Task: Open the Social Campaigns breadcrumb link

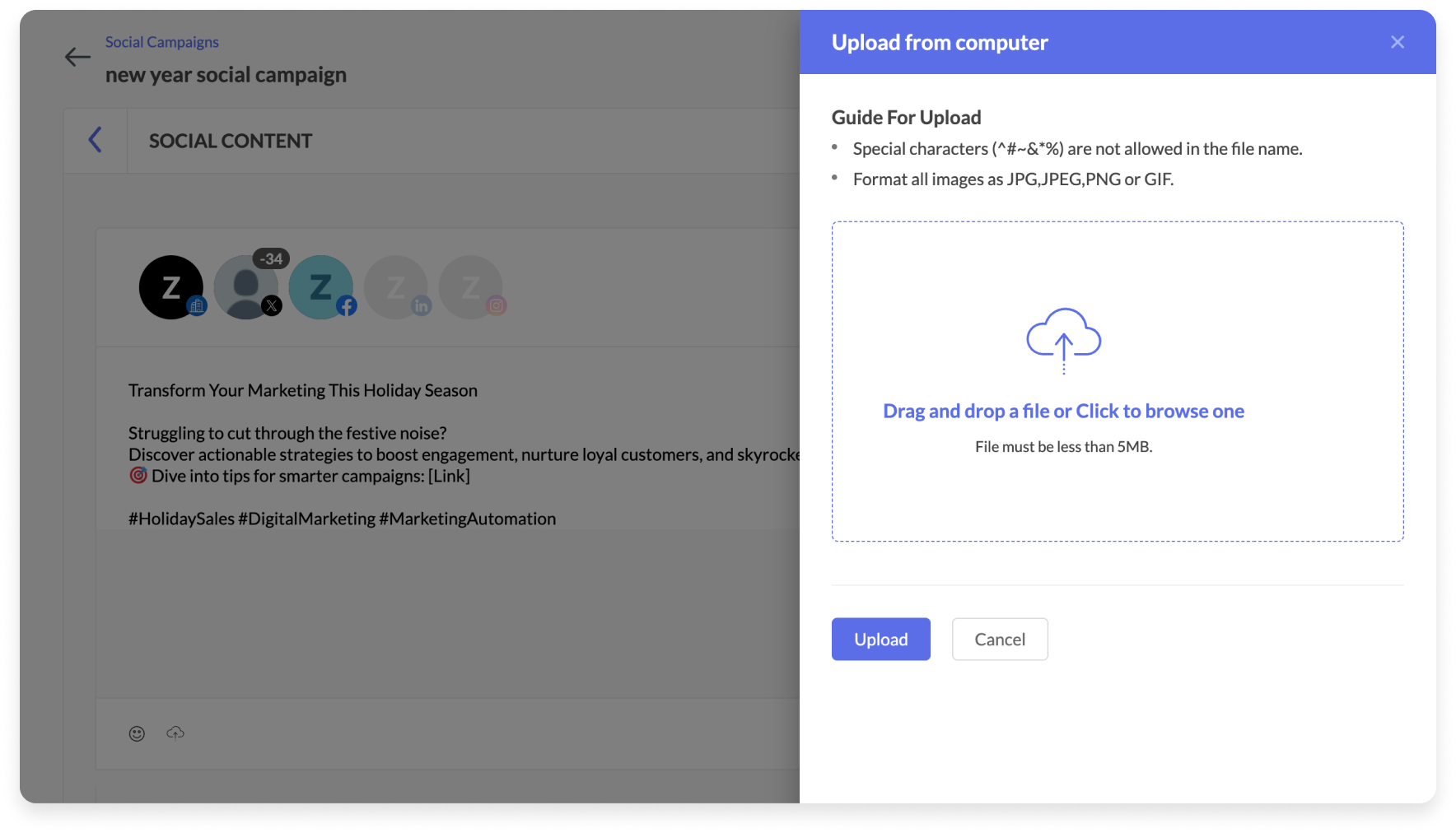Action: tap(161, 41)
